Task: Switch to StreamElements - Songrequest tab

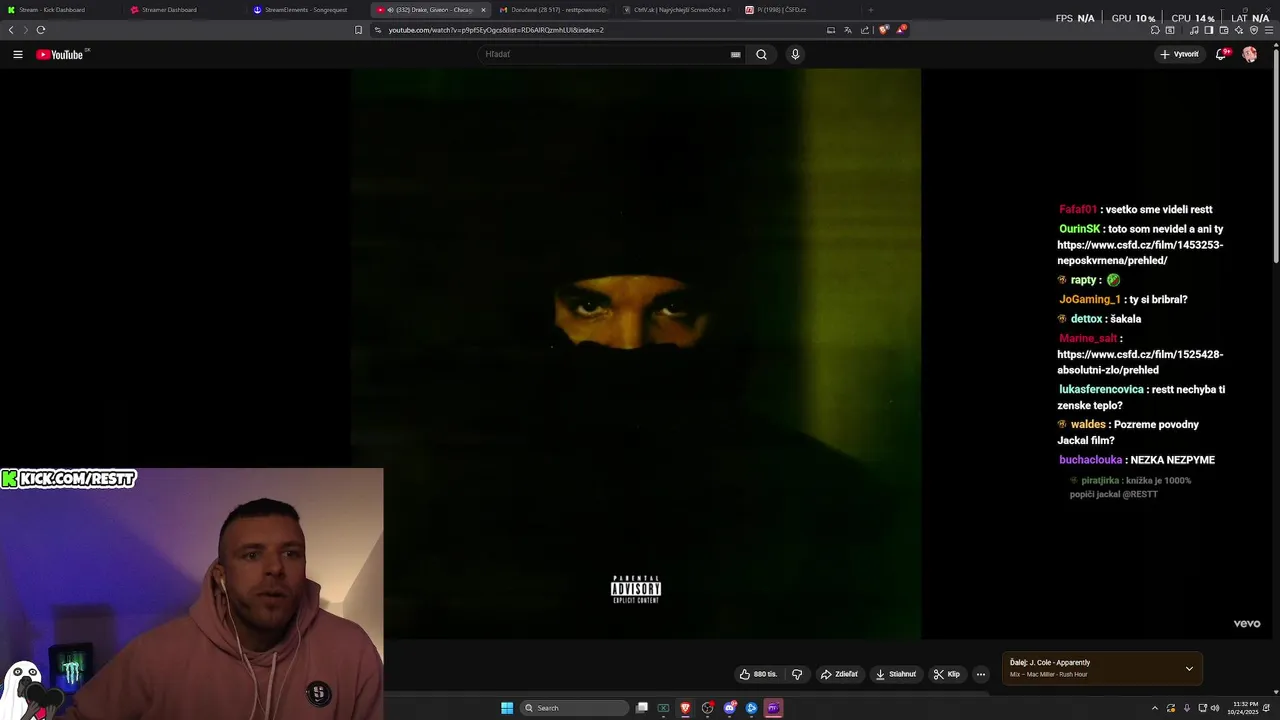Action: pos(305,10)
